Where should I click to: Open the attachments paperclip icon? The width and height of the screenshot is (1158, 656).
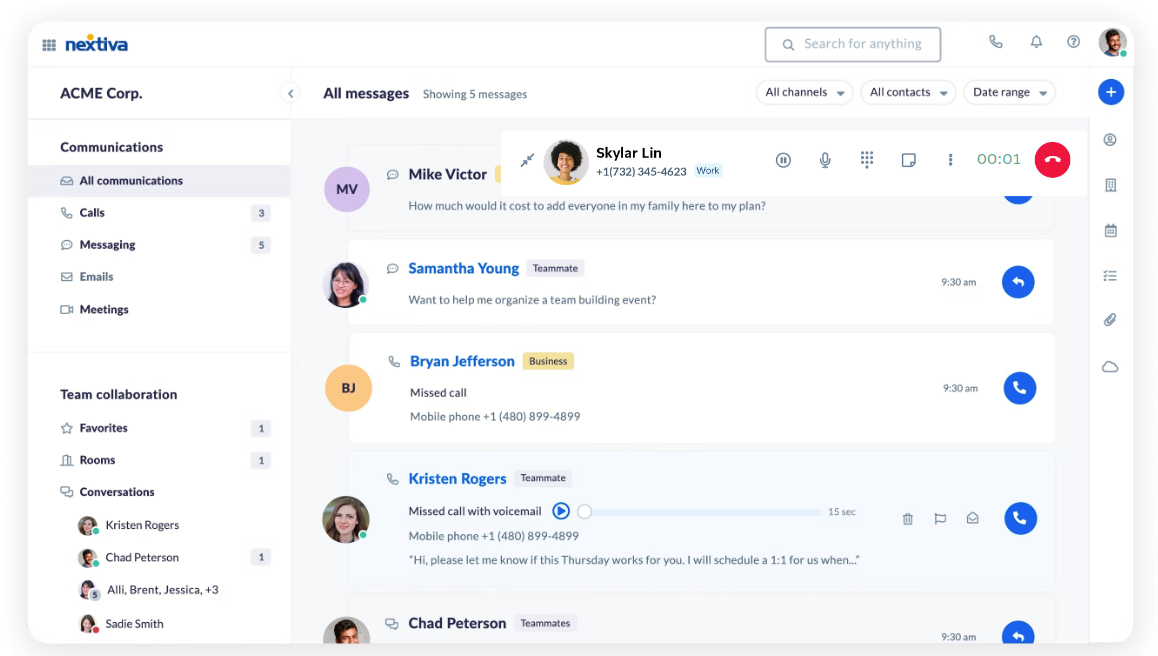1110,320
